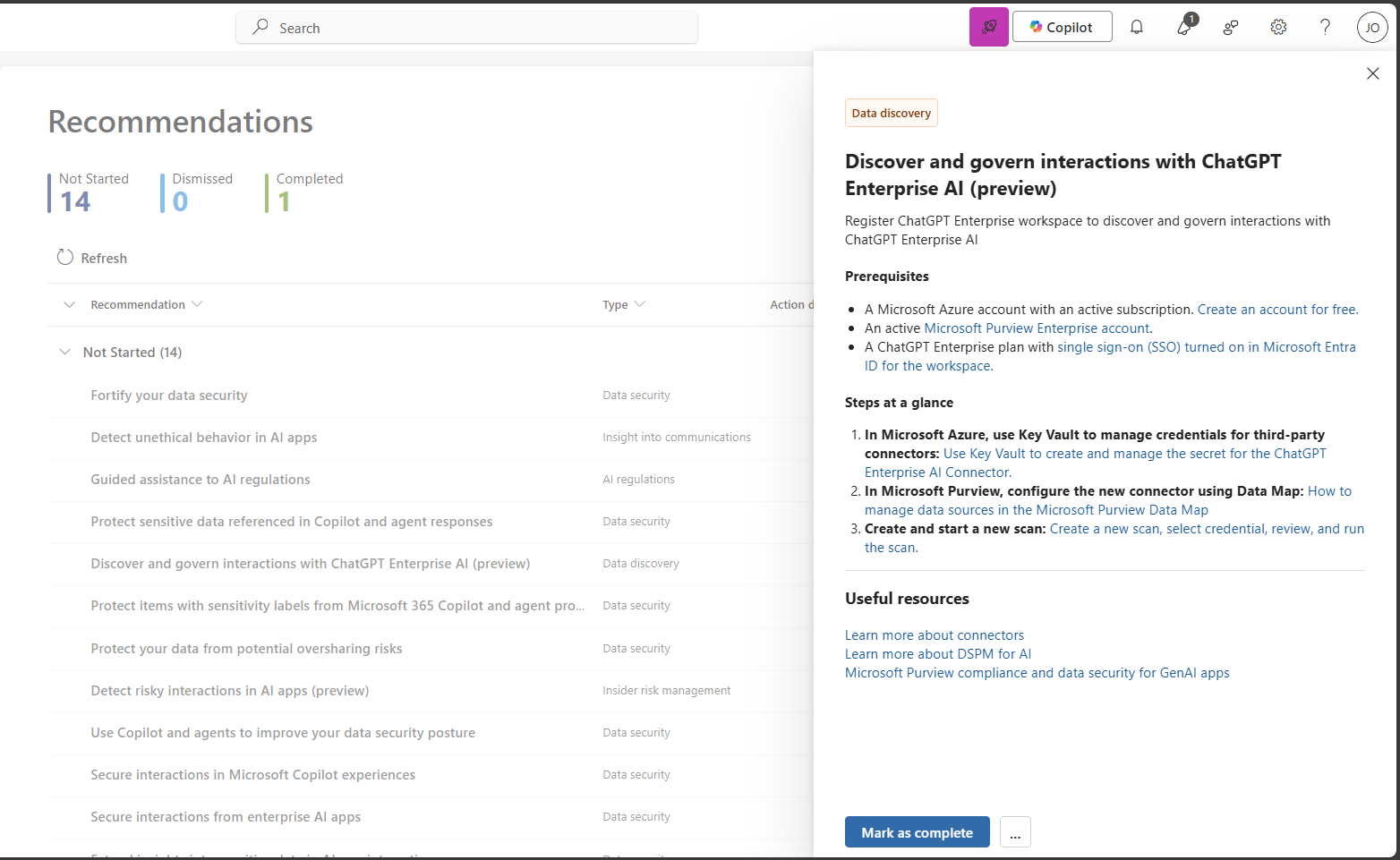This screenshot has width=1400, height=860.
Task: Open the pink diagnostics icon in the header
Action: tap(989, 27)
